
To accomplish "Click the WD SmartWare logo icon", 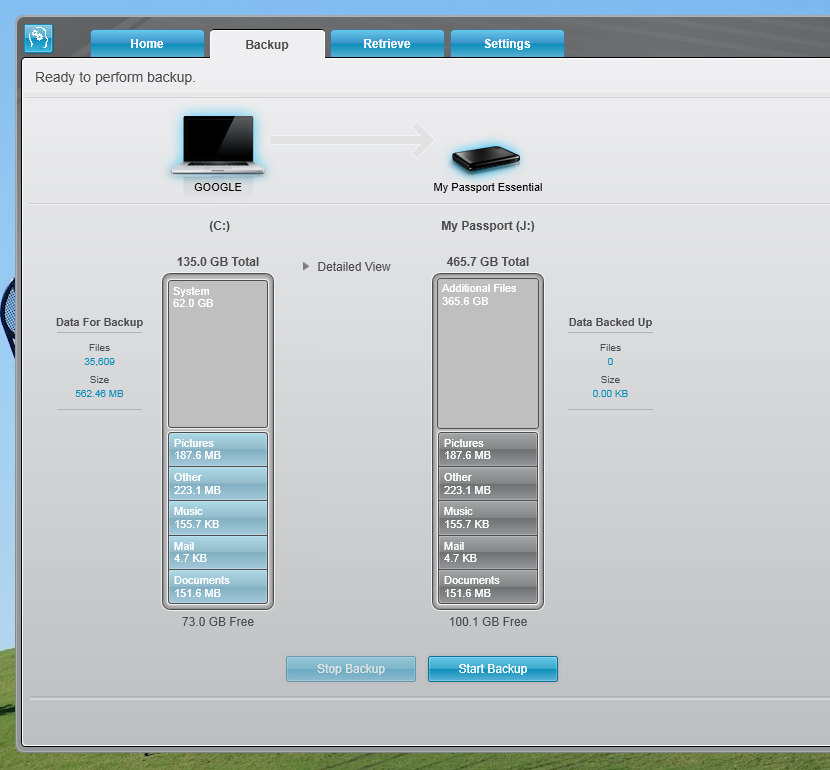I will (38, 39).
